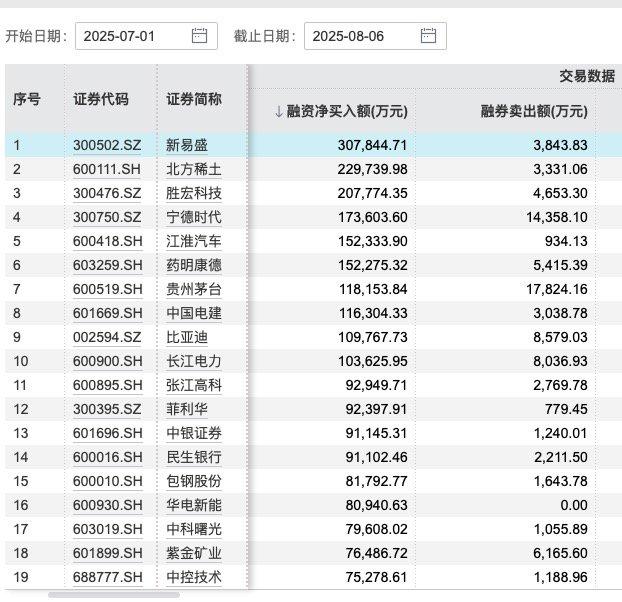Edit the 开始日期 field 2025-07-01
The image size is (622, 602).
pyautogui.click(x=146, y=36)
